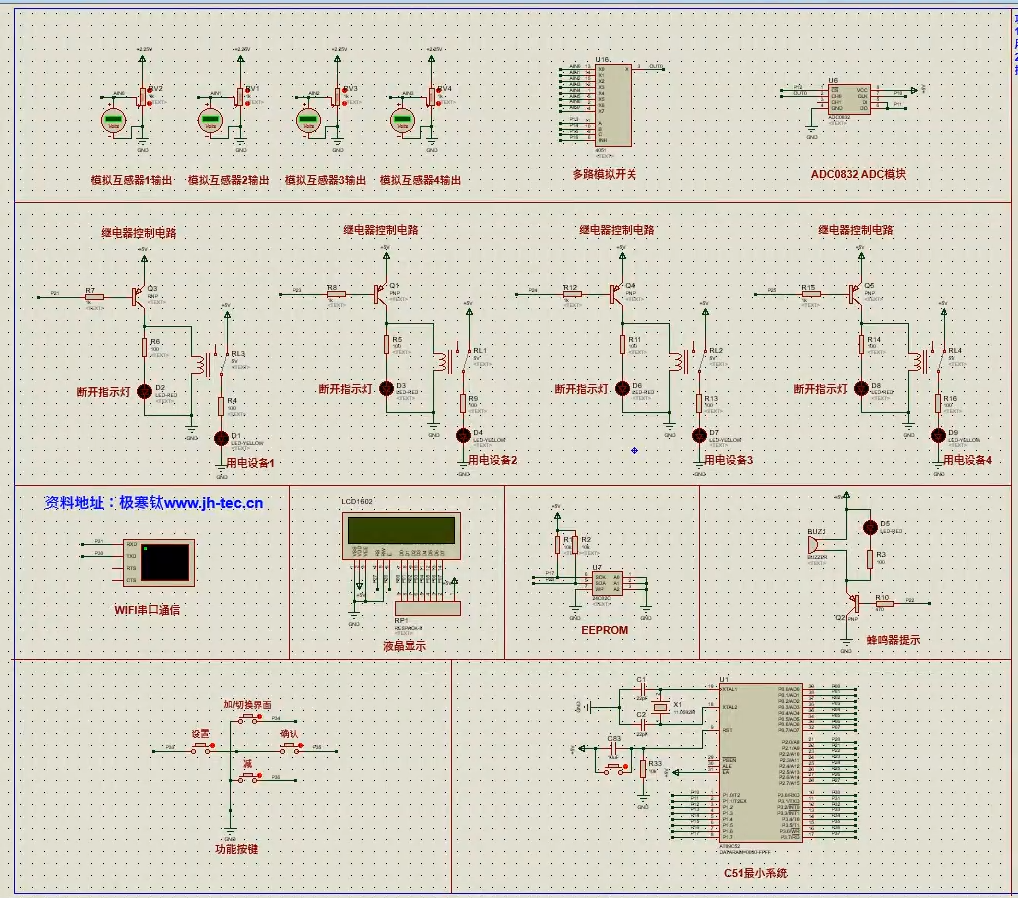This screenshot has height=898, width=1018.
Task: Click the AC voltmeter above 模拟互感器4输出
Action: (402, 121)
